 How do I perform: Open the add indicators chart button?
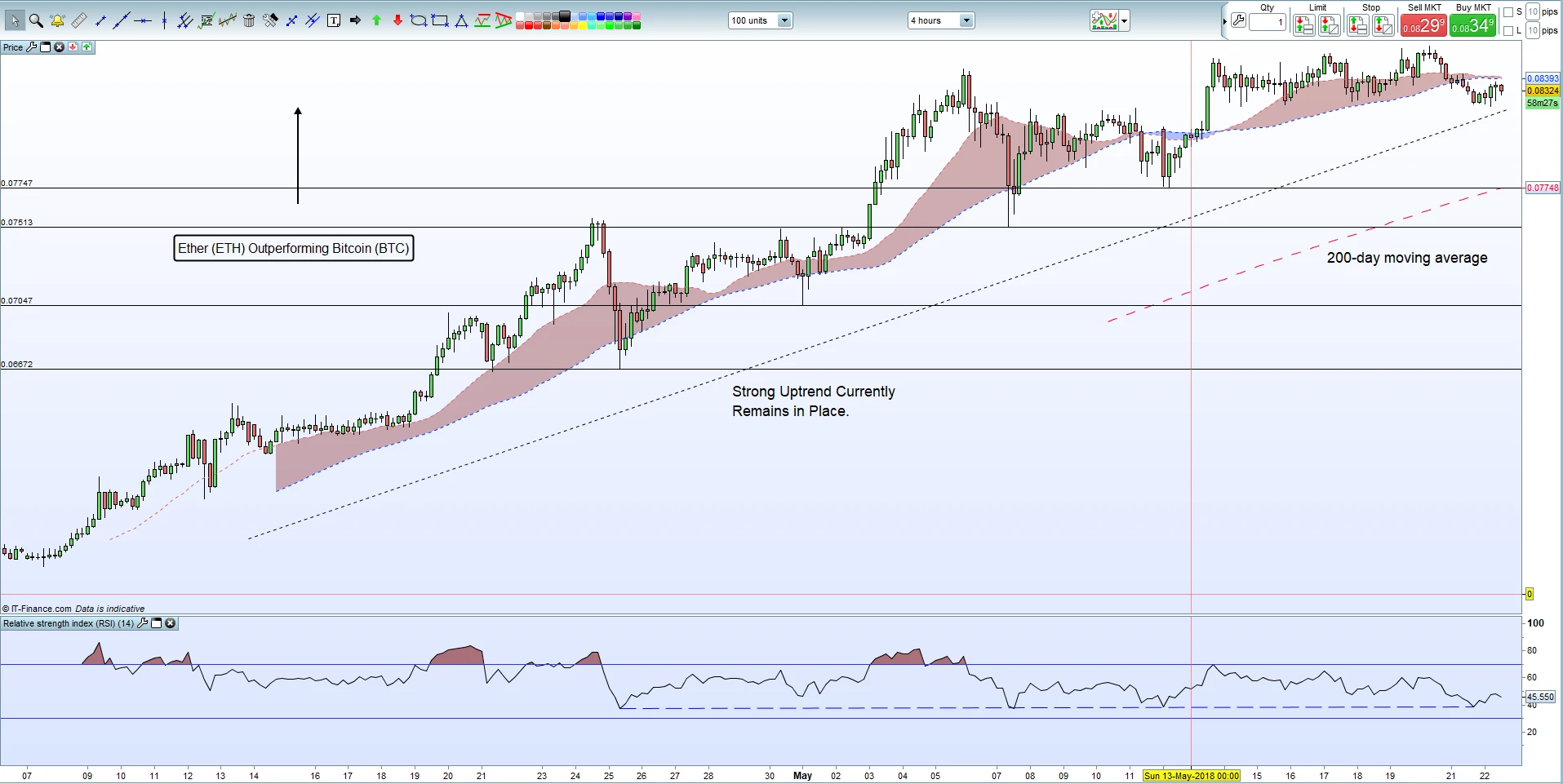click(1104, 20)
